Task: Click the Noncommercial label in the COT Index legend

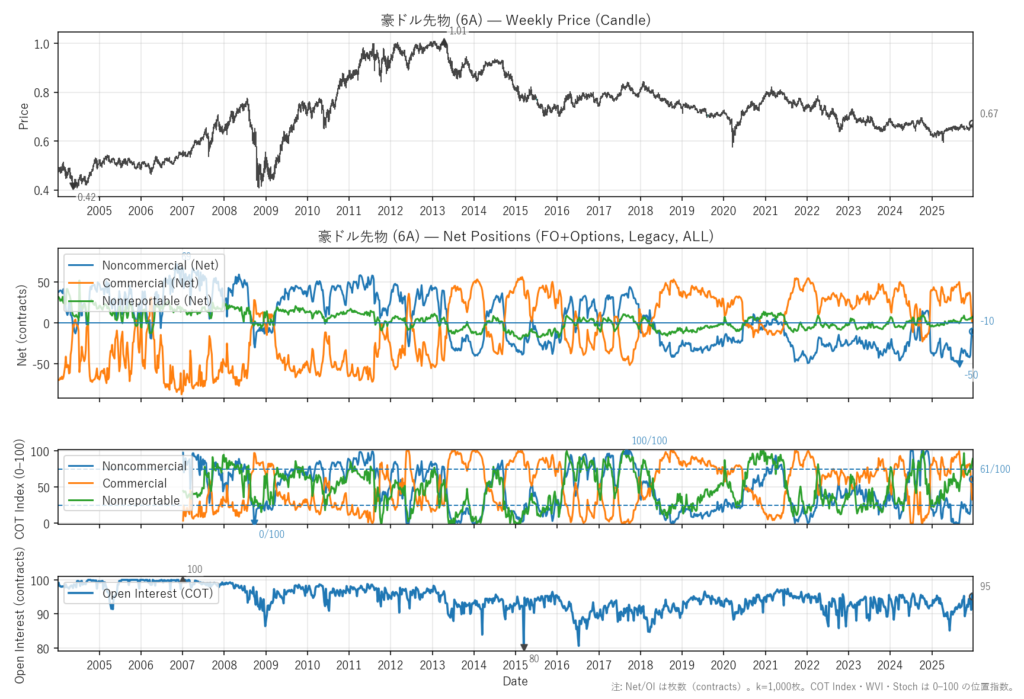Action: (144, 466)
